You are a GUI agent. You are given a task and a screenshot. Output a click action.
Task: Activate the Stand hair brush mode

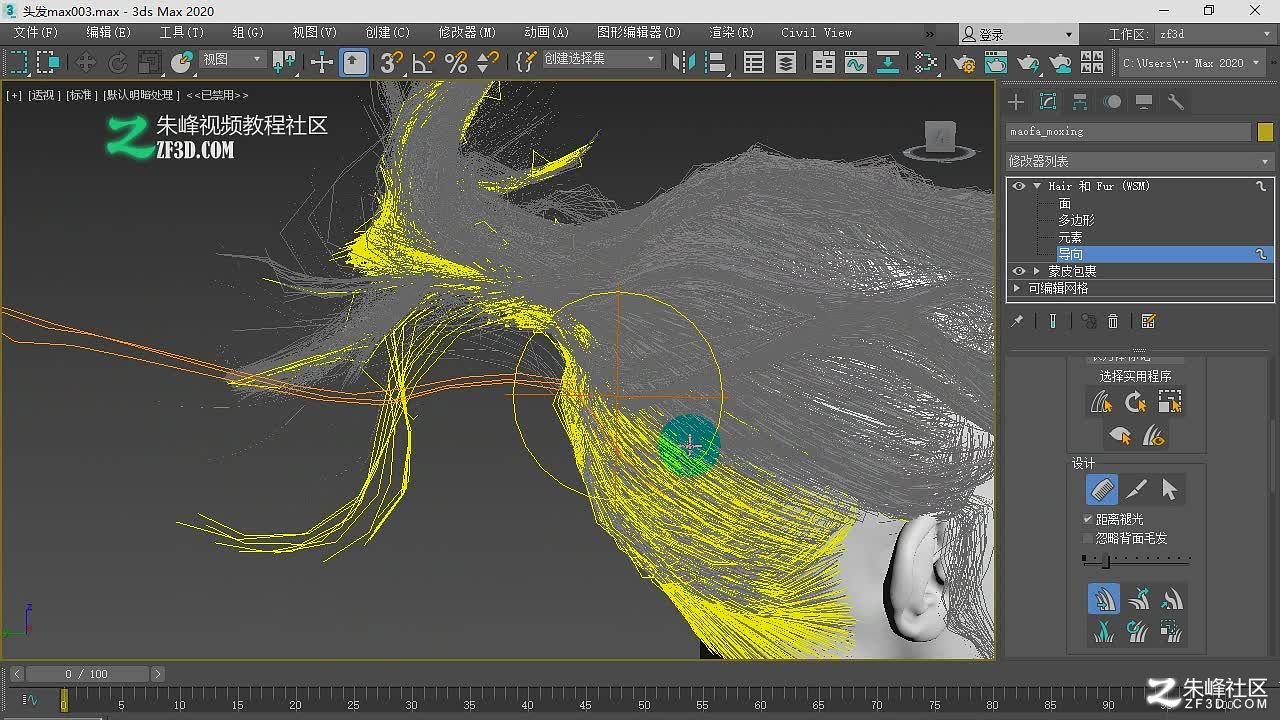click(1137, 599)
